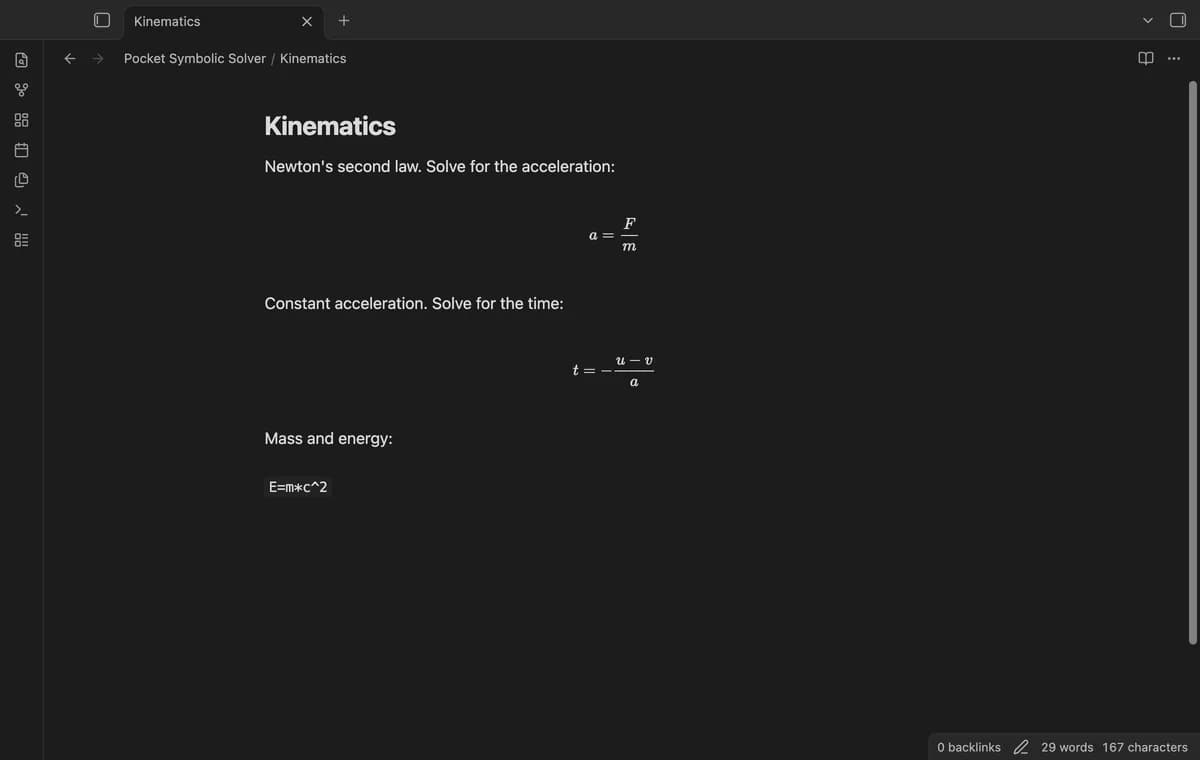This screenshot has width=1200, height=760.
Task: Click the E=m*c^2 code block
Action: 298,487
